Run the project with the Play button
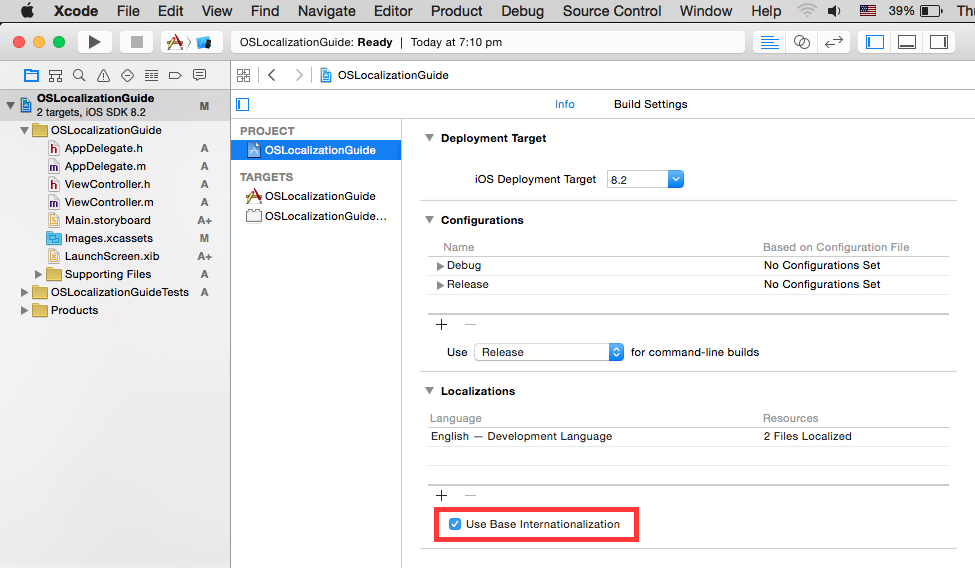The width and height of the screenshot is (975, 568). pos(95,42)
